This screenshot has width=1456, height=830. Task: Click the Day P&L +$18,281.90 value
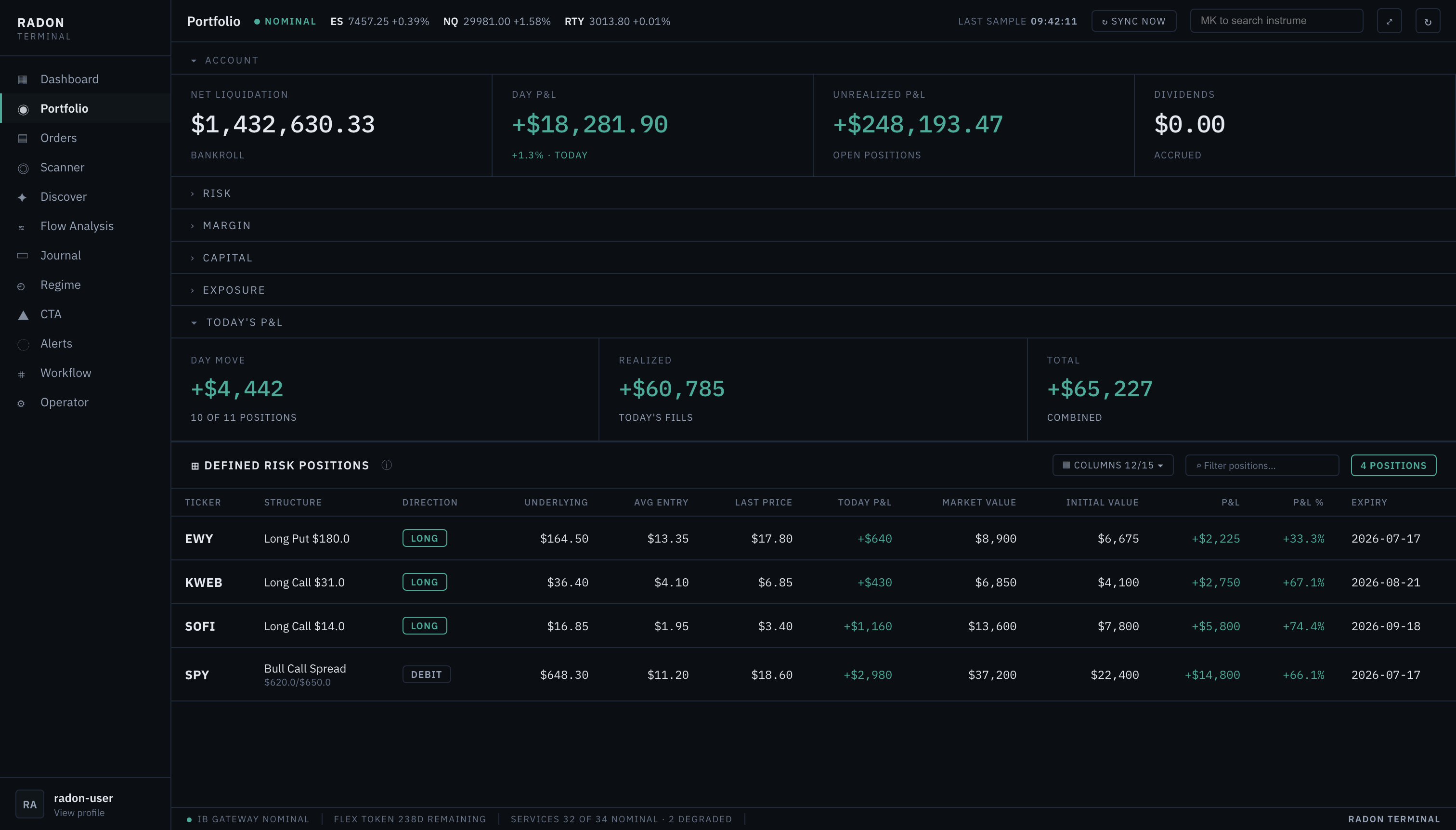590,124
